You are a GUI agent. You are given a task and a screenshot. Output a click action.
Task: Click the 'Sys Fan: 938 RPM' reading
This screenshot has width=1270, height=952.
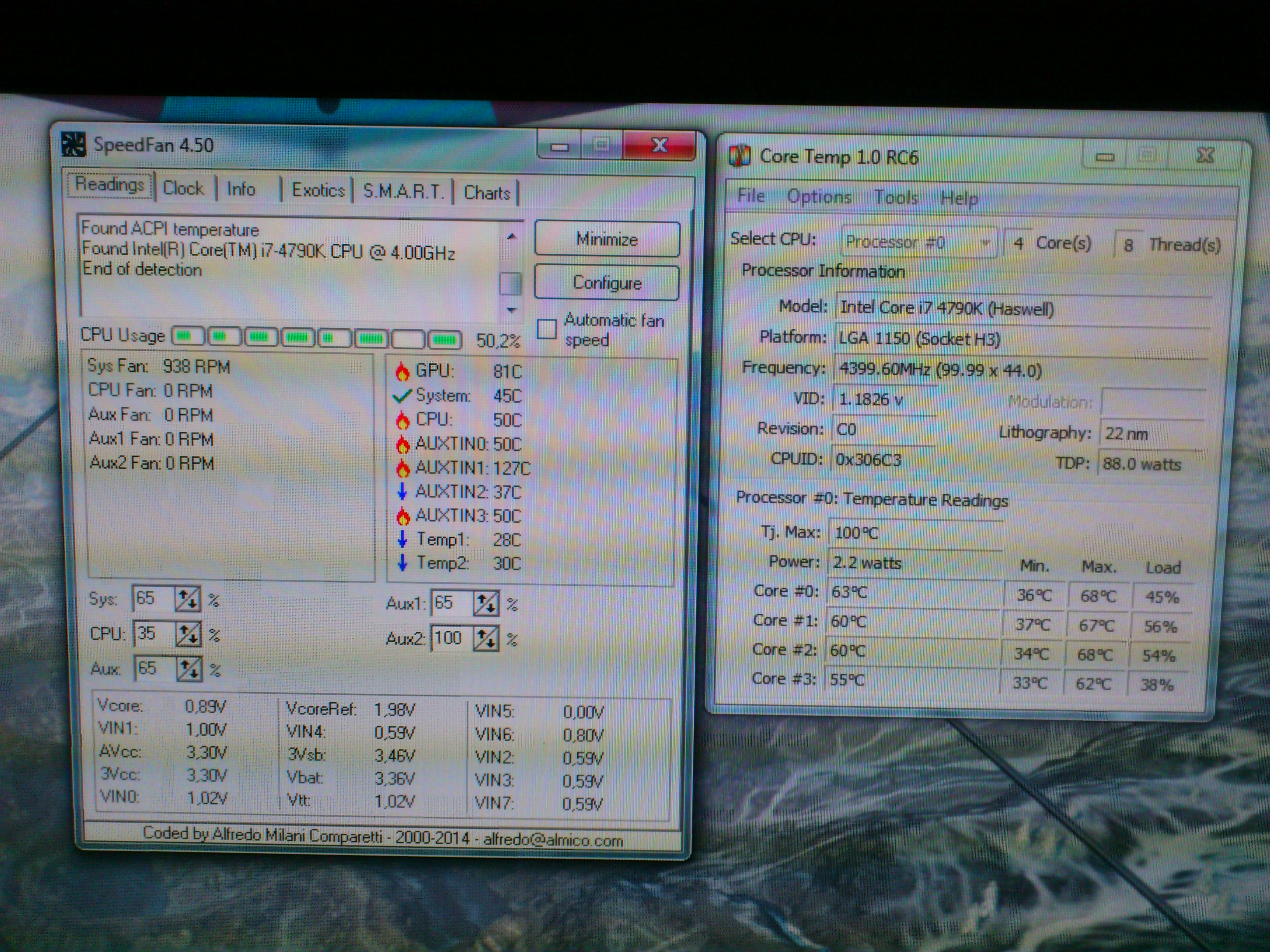click(158, 366)
